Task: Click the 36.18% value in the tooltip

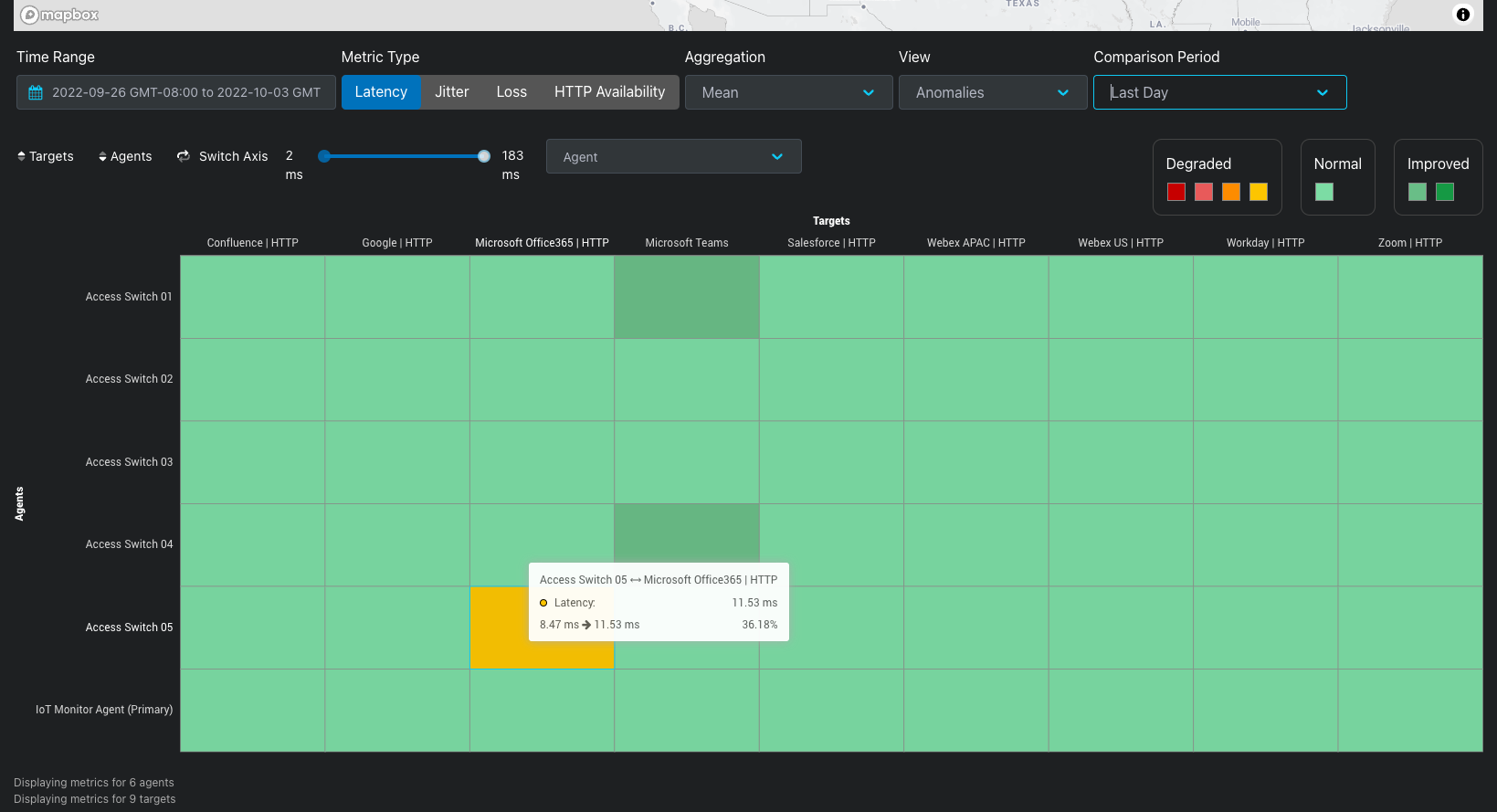Action: click(x=760, y=625)
